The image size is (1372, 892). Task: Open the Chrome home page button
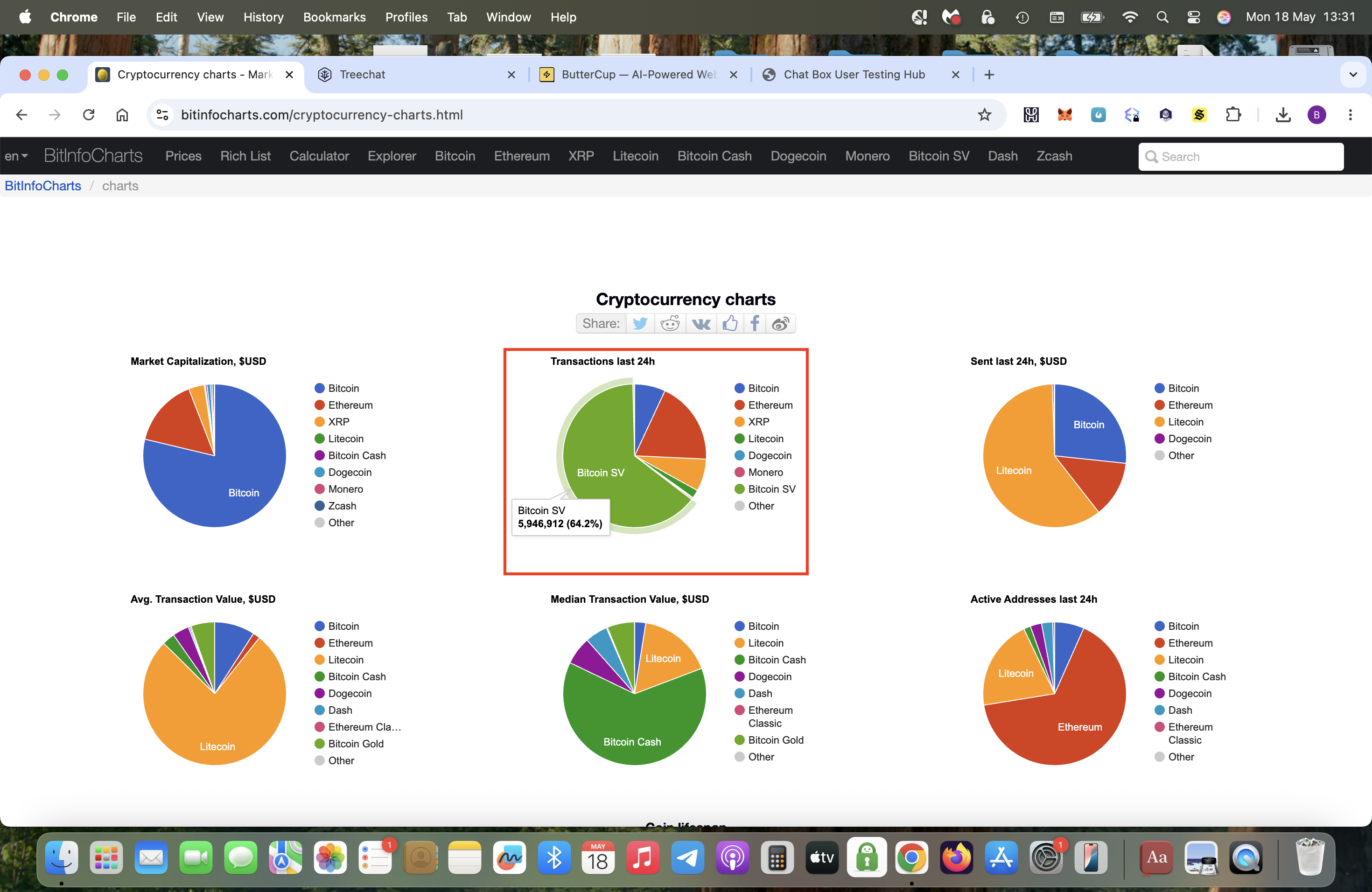coord(122,115)
